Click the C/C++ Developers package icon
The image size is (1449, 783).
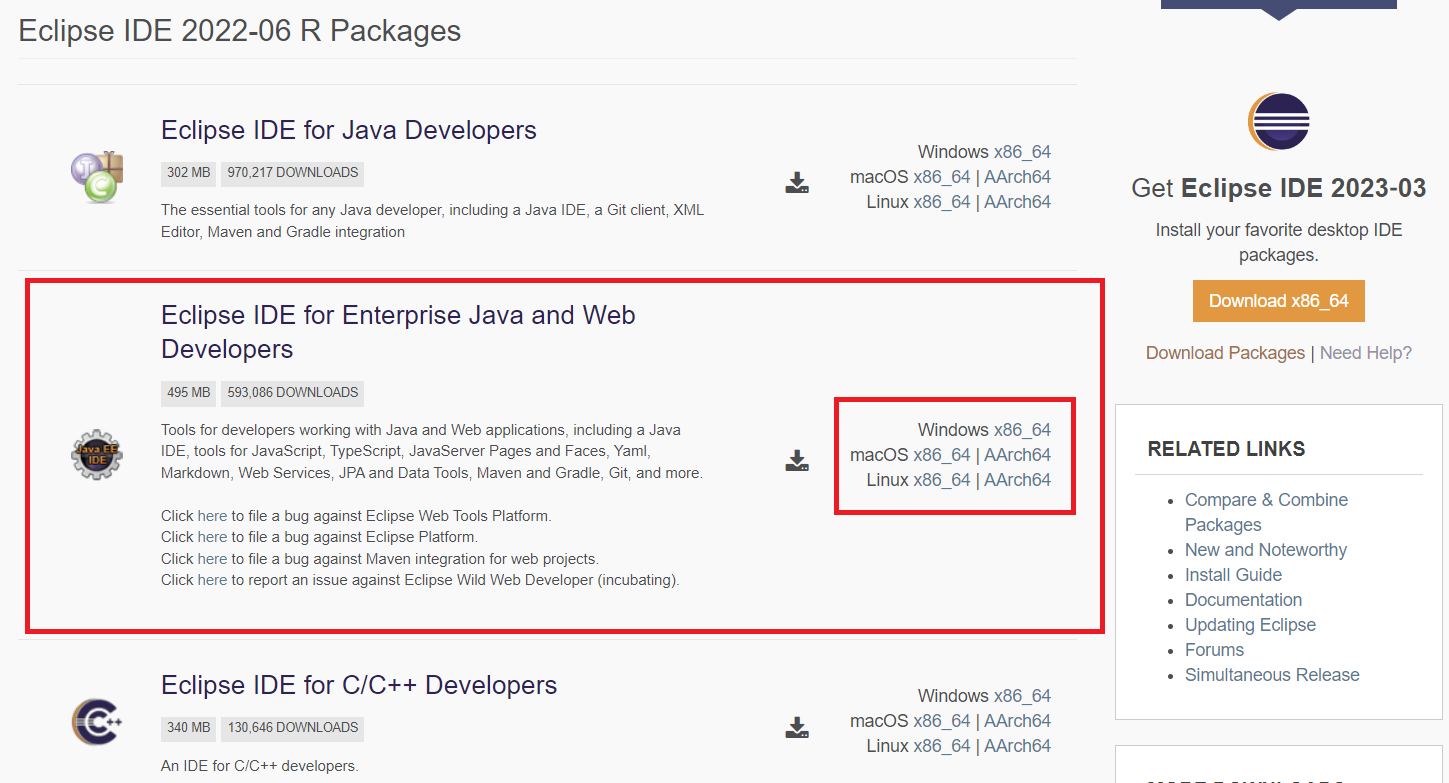[x=97, y=722]
